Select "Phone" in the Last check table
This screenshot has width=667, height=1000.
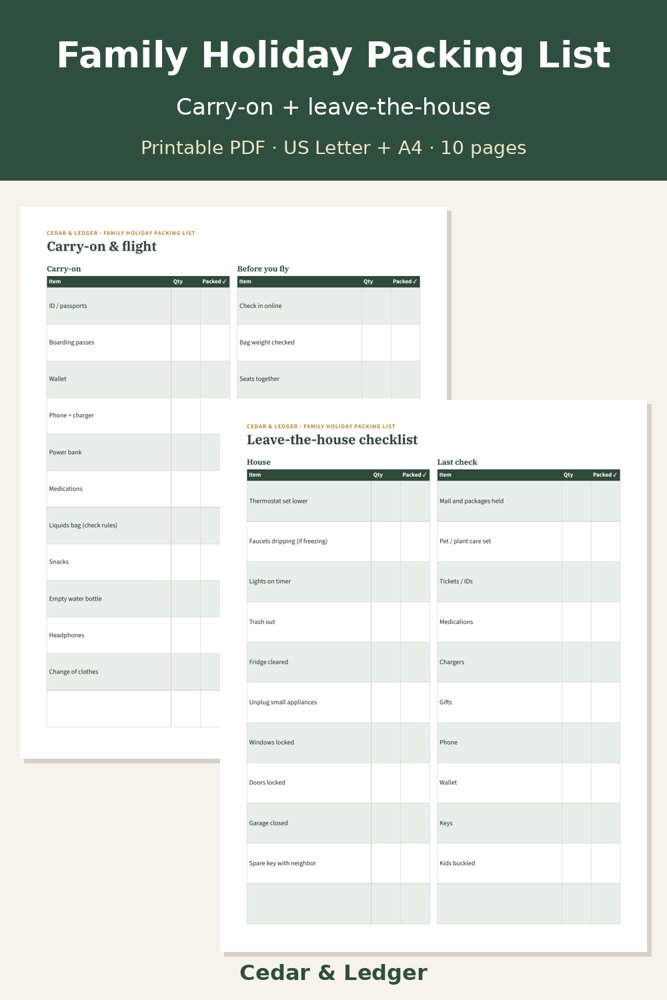(448, 742)
